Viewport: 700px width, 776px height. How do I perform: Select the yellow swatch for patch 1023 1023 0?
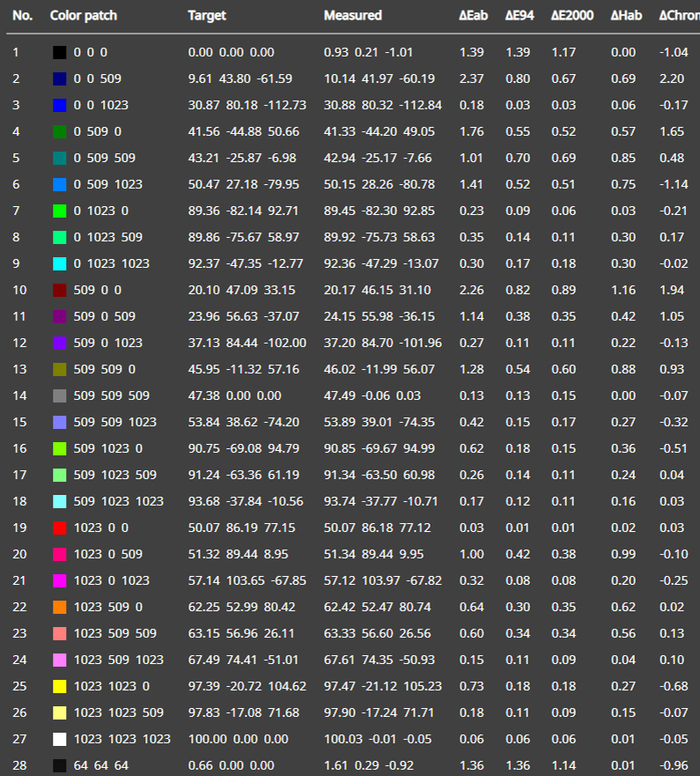pos(59,686)
